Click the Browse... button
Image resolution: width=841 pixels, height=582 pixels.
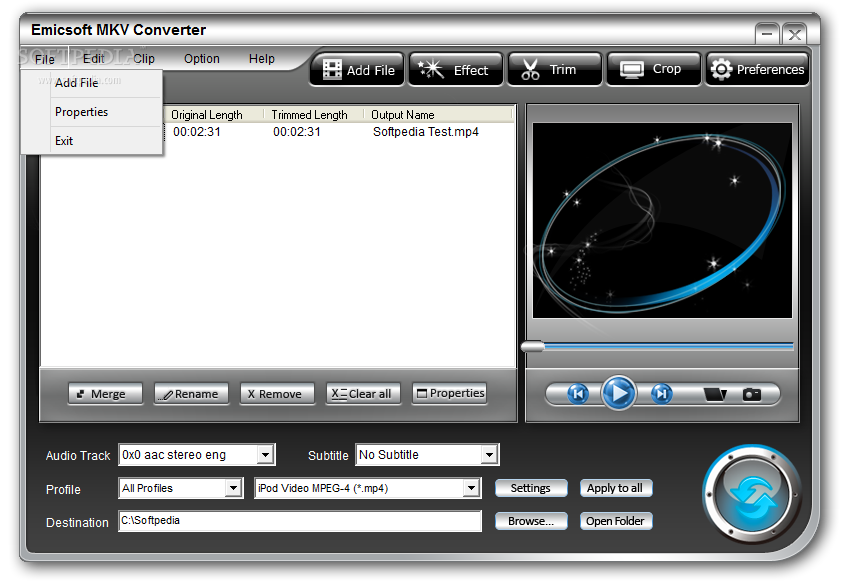click(x=530, y=521)
